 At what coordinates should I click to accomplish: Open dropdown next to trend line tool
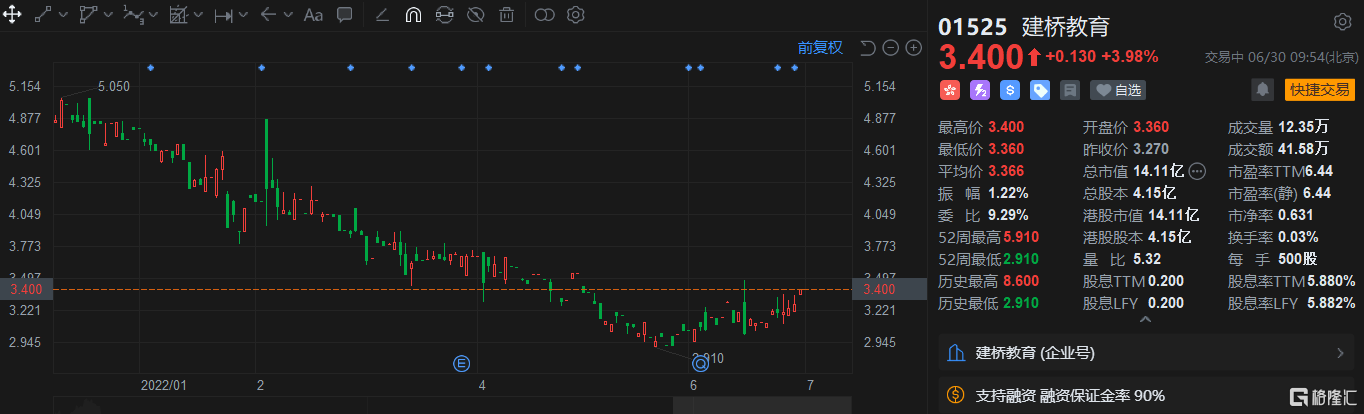(x=64, y=15)
